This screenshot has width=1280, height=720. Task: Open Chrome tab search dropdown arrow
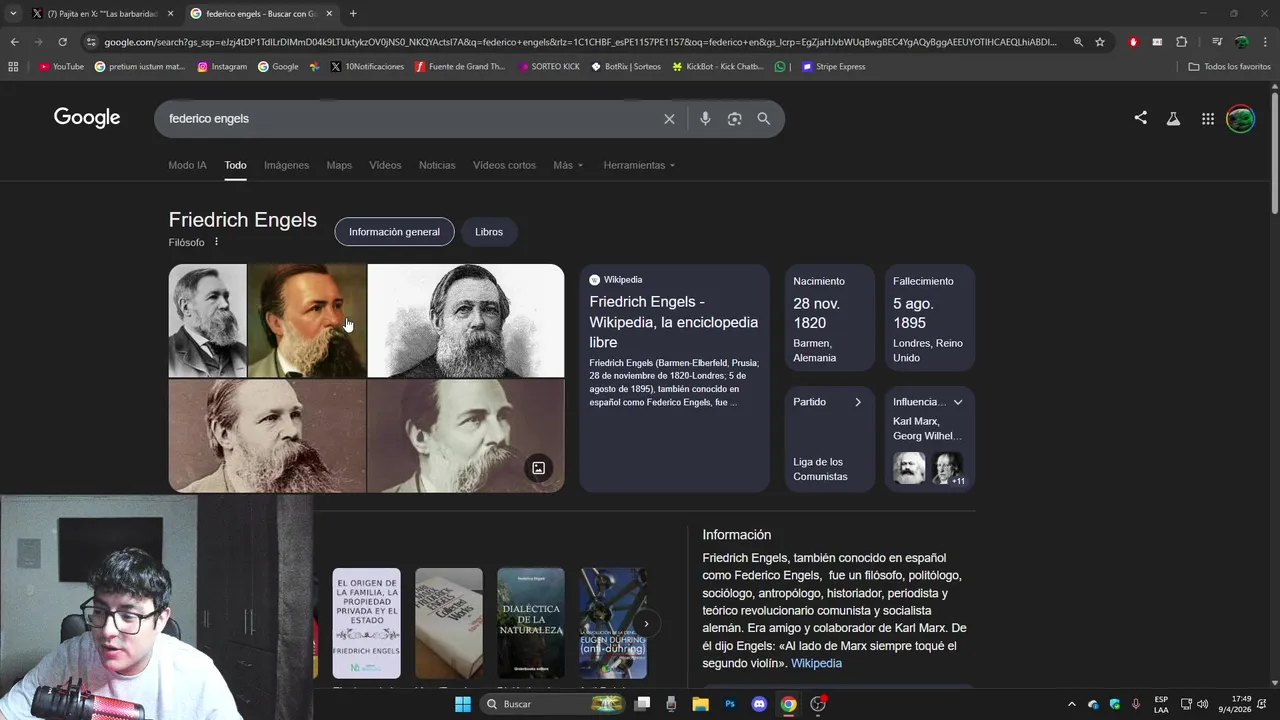pos(13,13)
